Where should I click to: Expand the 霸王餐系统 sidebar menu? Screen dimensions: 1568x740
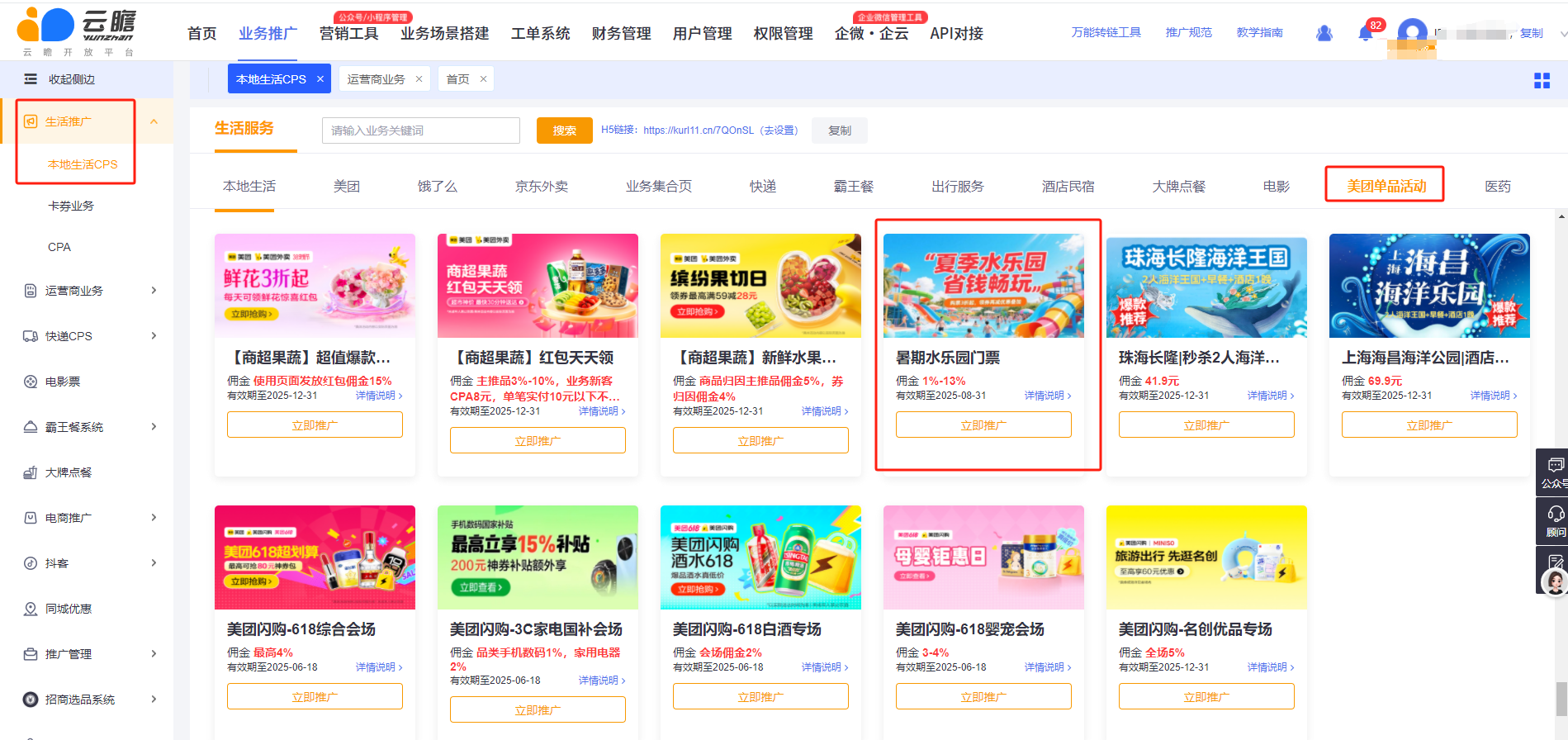point(154,427)
